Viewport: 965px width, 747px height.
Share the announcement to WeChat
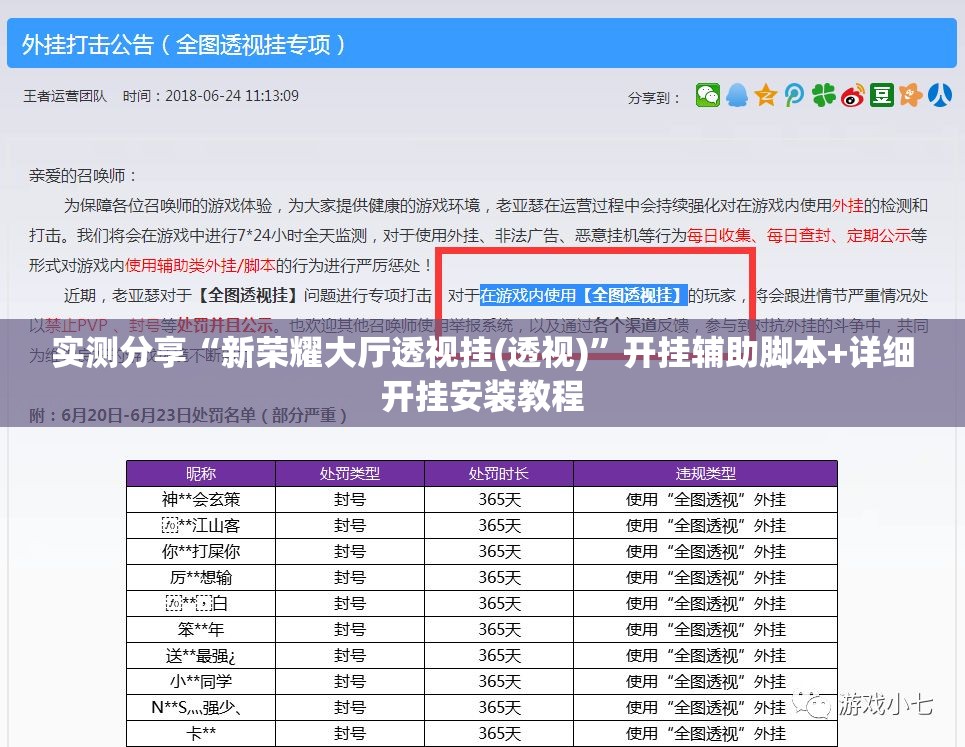point(708,95)
